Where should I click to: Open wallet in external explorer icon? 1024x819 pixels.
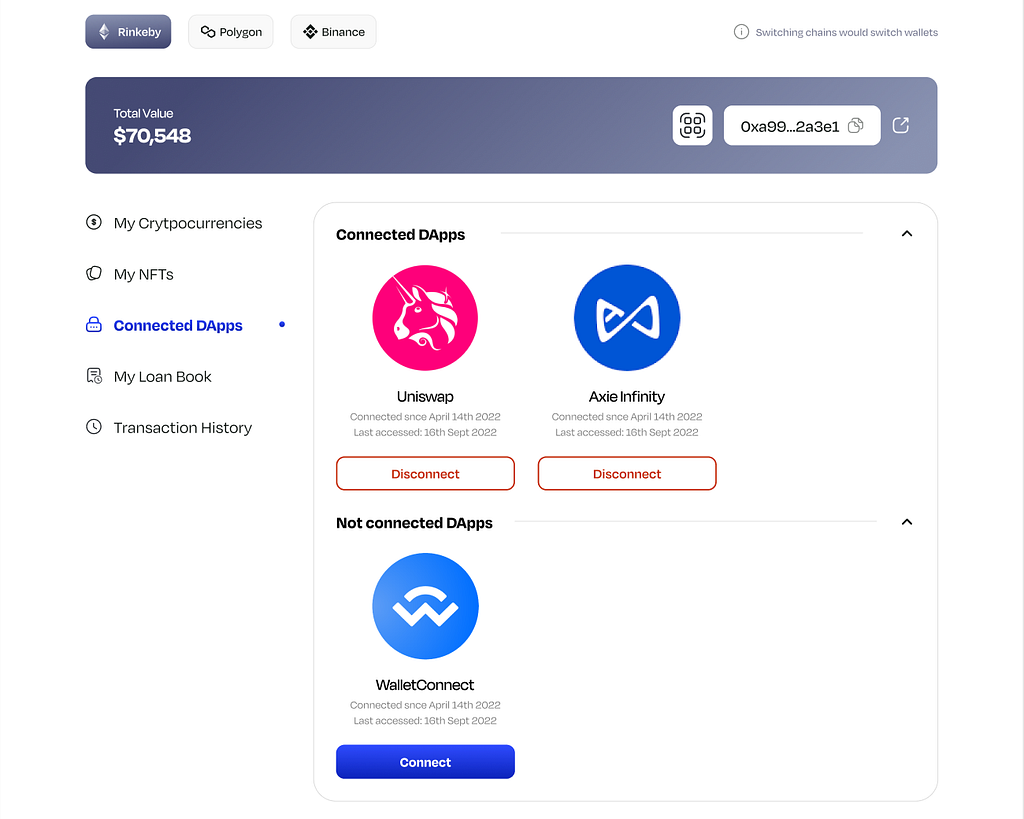click(x=901, y=125)
